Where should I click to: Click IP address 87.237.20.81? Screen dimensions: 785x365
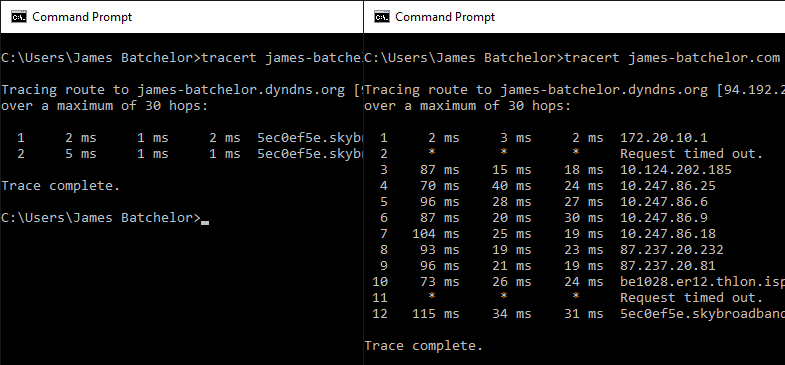[x=668, y=266]
